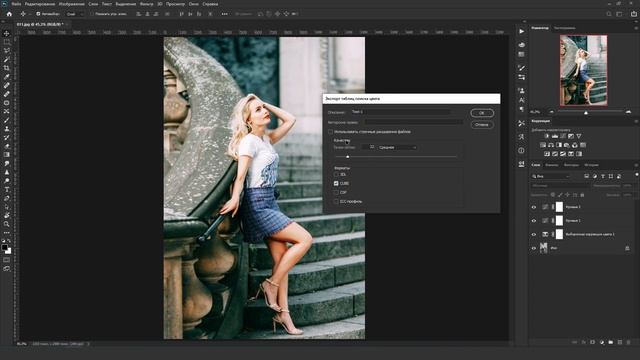Switch to the Каналы tab
The width and height of the screenshot is (640, 360).
(552, 165)
